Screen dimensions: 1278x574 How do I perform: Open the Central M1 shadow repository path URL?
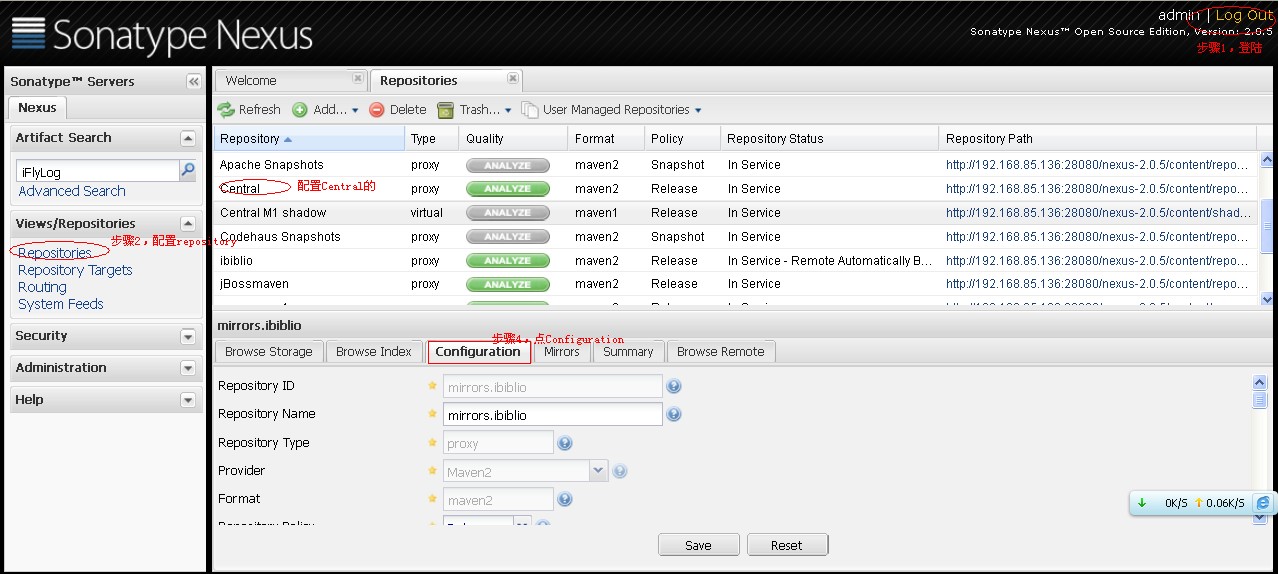(1098, 213)
